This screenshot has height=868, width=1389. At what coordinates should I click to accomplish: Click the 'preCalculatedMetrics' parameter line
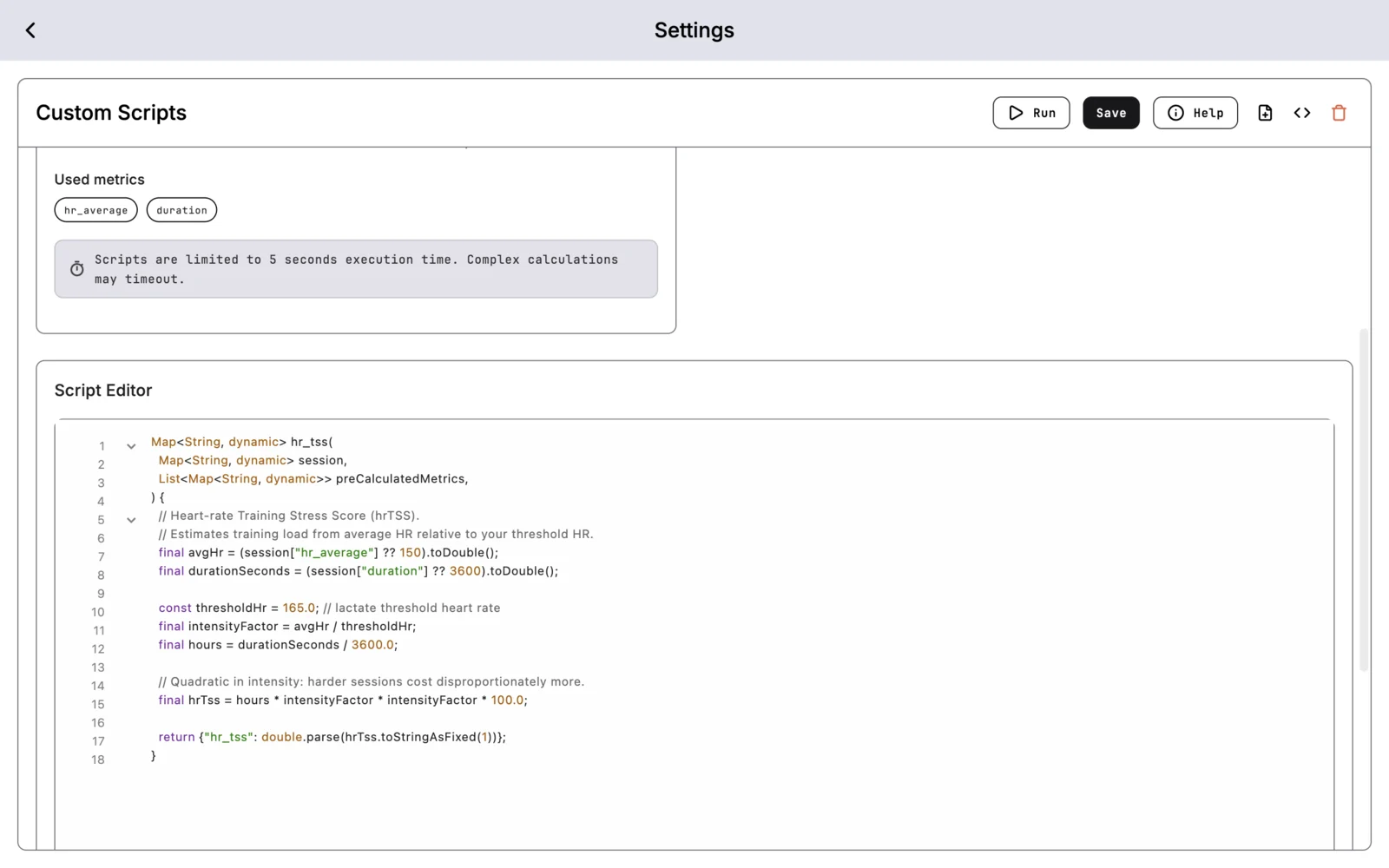pyautogui.click(x=313, y=479)
